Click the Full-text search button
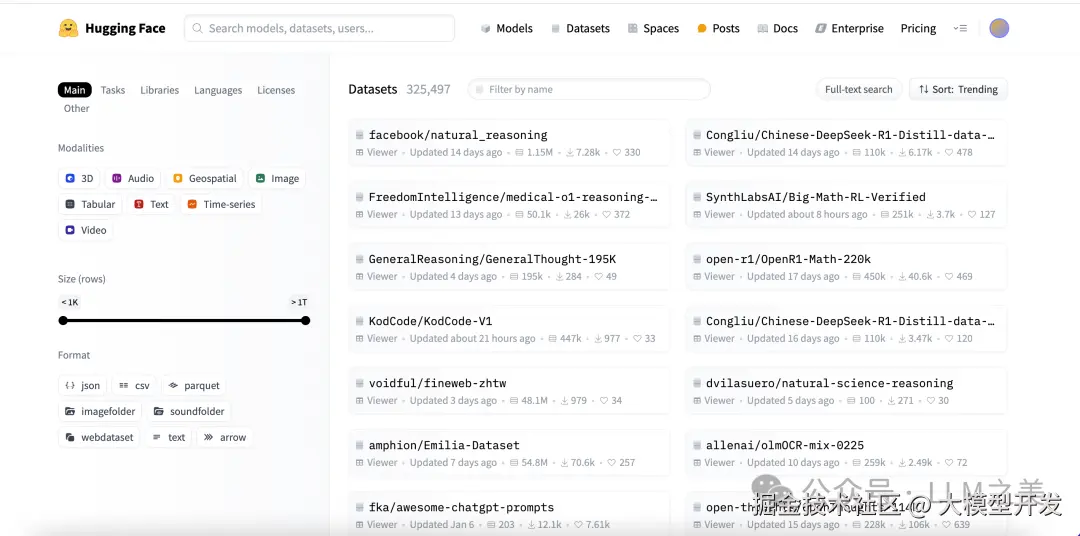 [x=858, y=90]
